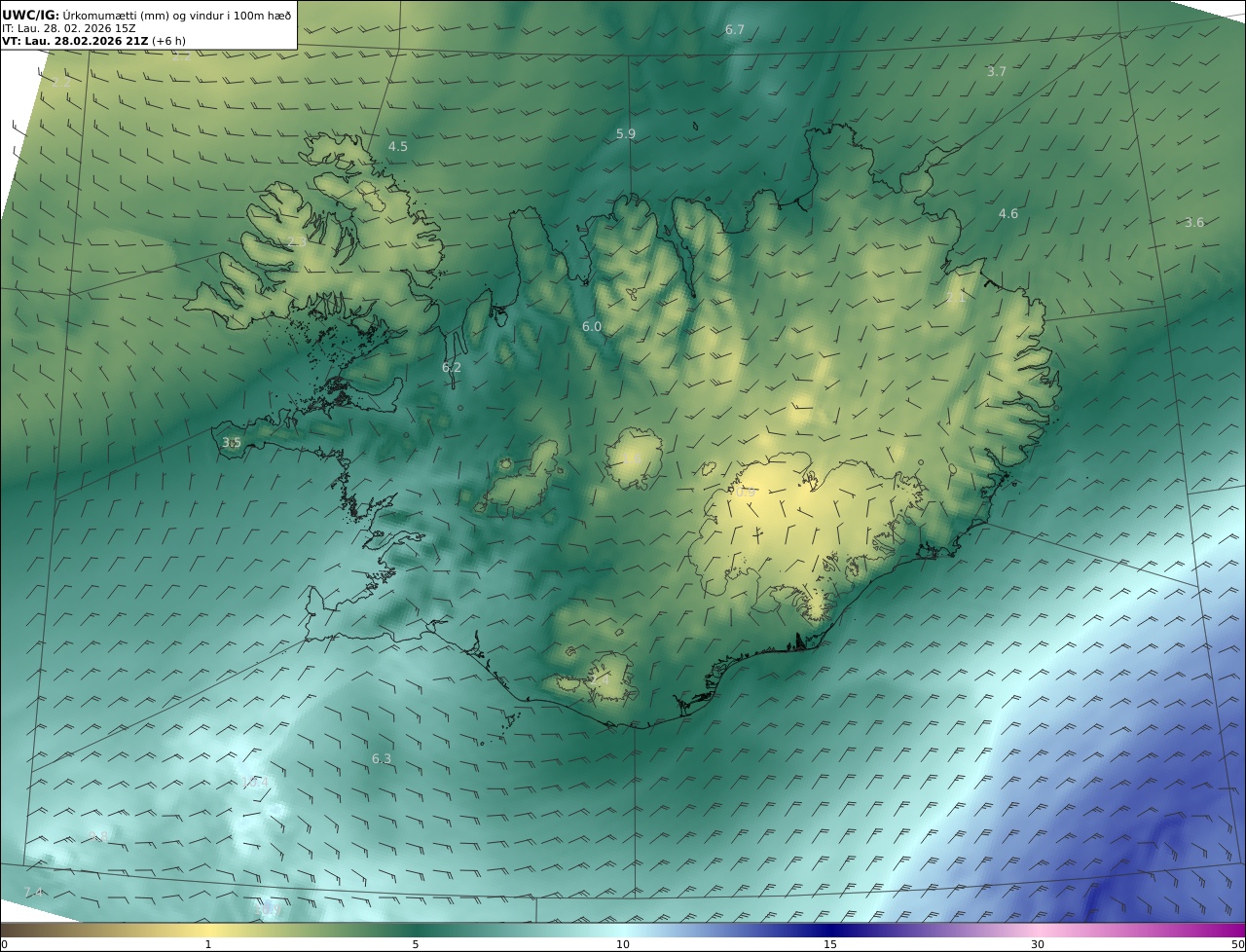Click the color scale tick label 1
Screen dimensions: 1246x952
(x=208, y=944)
